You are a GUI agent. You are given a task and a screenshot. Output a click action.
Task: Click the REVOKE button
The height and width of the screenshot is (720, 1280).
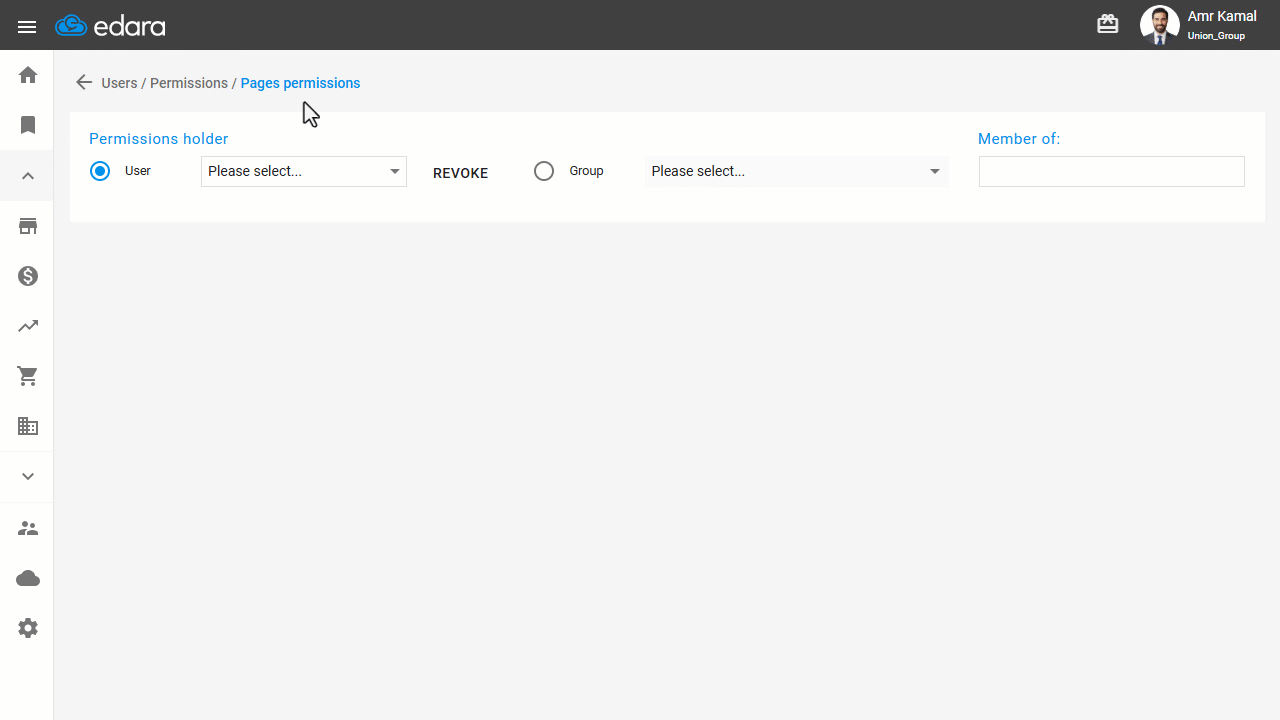pyautogui.click(x=461, y=173)
